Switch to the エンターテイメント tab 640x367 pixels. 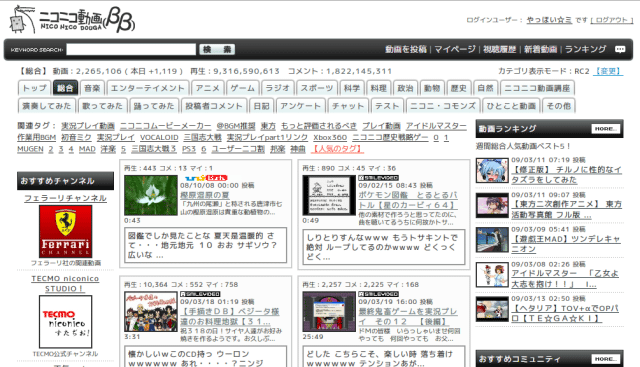coord(148,88)
